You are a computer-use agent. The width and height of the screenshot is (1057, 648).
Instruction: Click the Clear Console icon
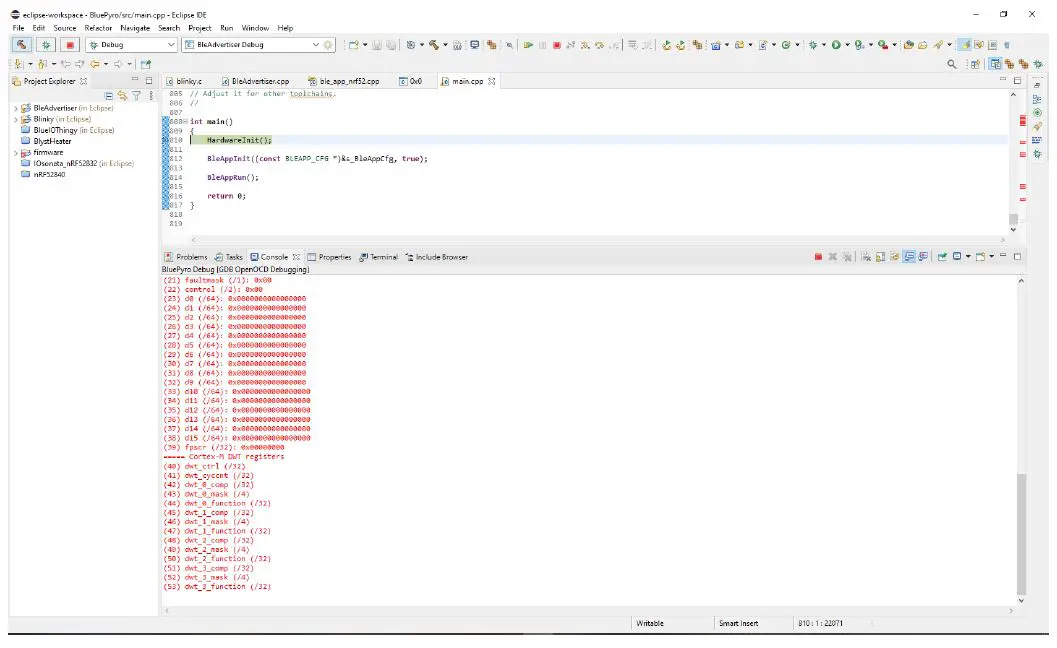click(866, 257)
